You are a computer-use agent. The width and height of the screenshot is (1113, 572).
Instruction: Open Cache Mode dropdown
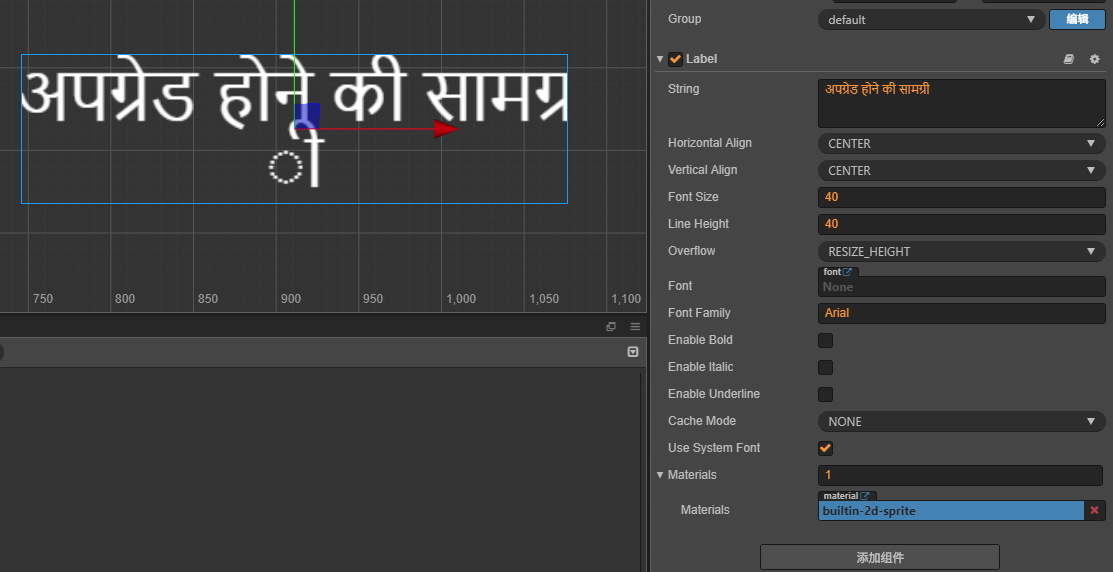click(x=962, y=422)
